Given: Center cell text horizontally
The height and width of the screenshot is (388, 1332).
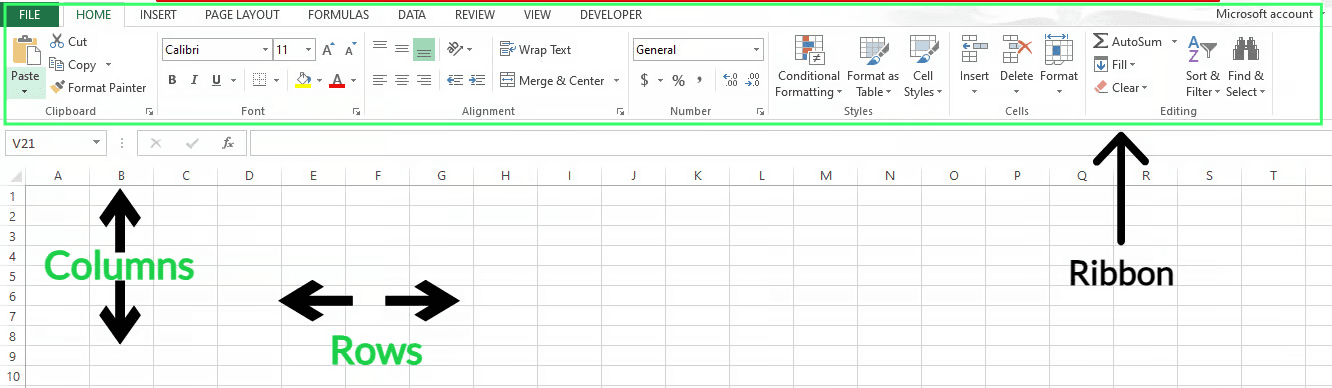Looking at the screenshot, I should click(402, 80).
